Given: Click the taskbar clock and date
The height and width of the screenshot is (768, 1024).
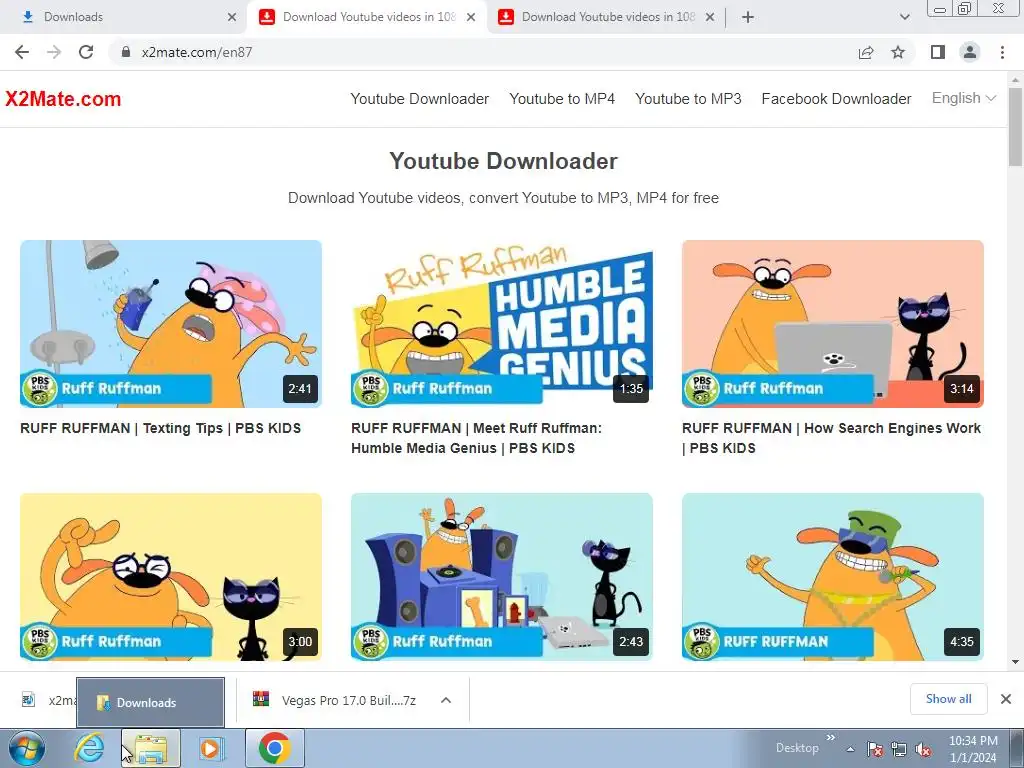Looking at the screenshot, I should coord(973,749).
